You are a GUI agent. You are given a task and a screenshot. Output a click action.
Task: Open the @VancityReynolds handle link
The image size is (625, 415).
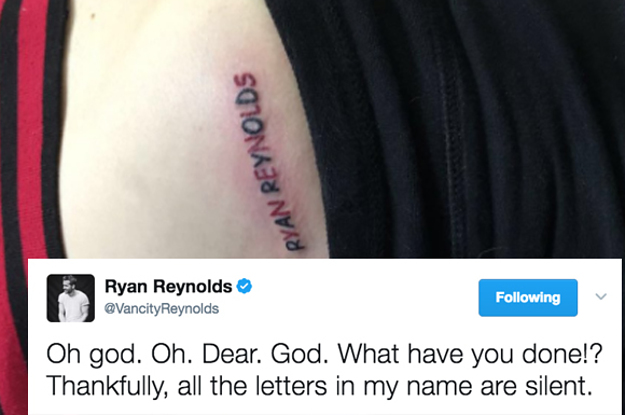coord(161,309)
